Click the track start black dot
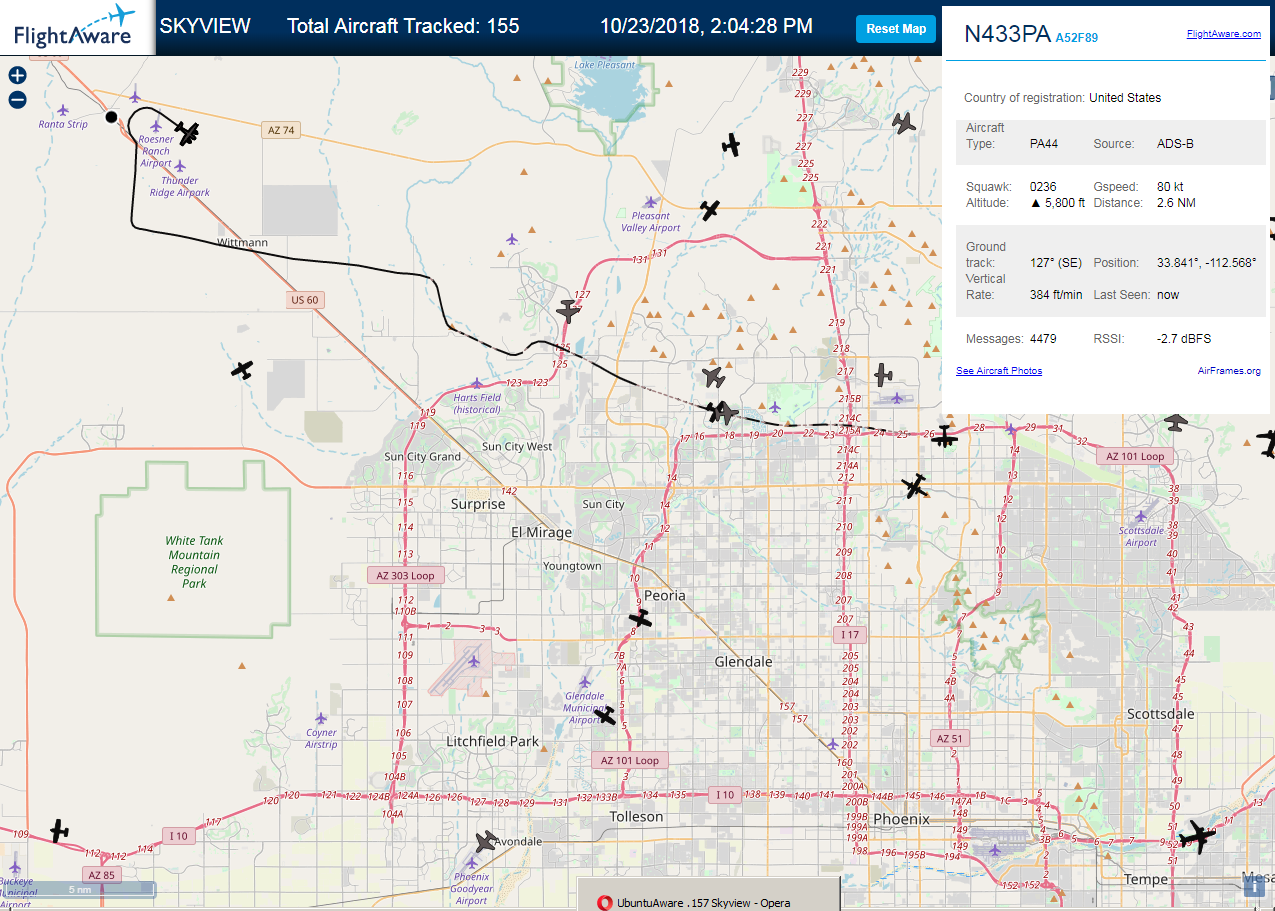Screen dimensions: 1275x911 [111, 117]
